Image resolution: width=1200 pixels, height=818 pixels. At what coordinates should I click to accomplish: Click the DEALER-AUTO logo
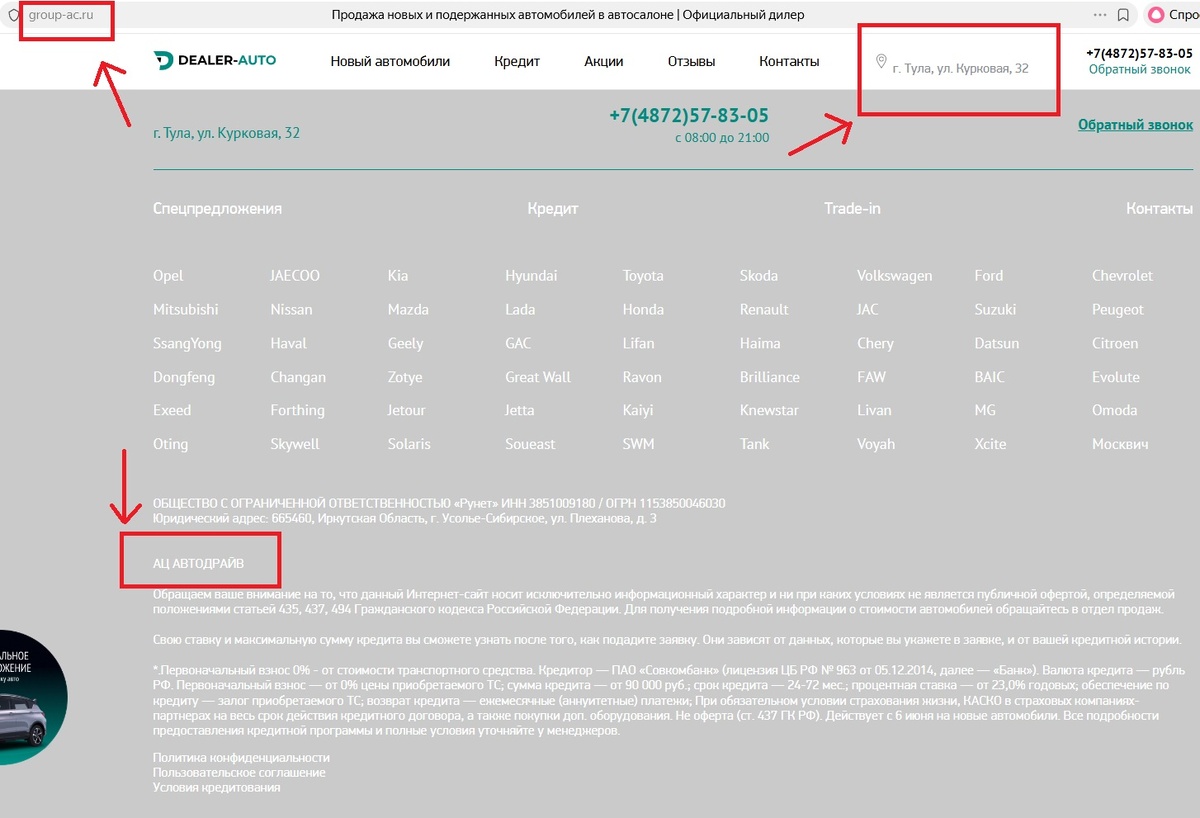coord(215,61)
